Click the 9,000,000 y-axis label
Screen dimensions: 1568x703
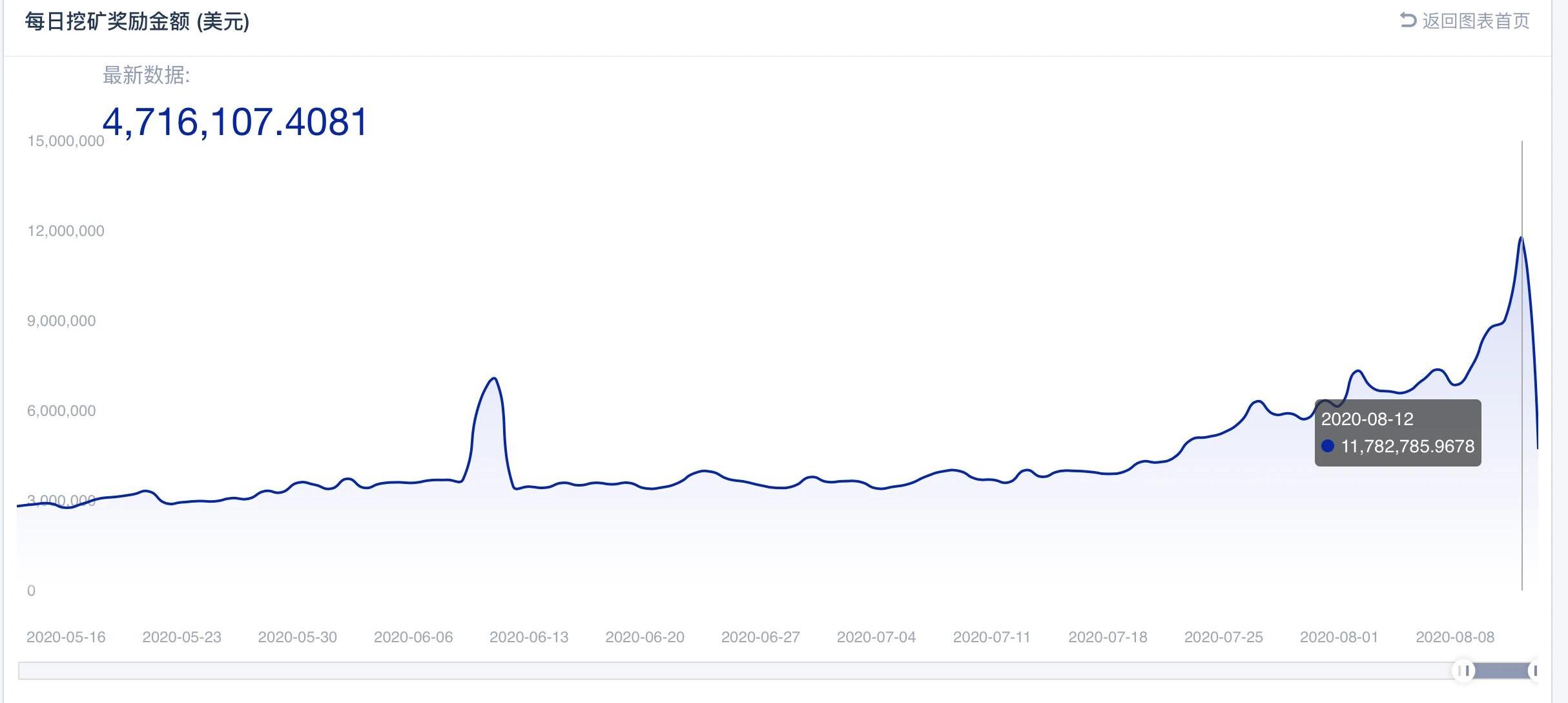click(61, 321)
